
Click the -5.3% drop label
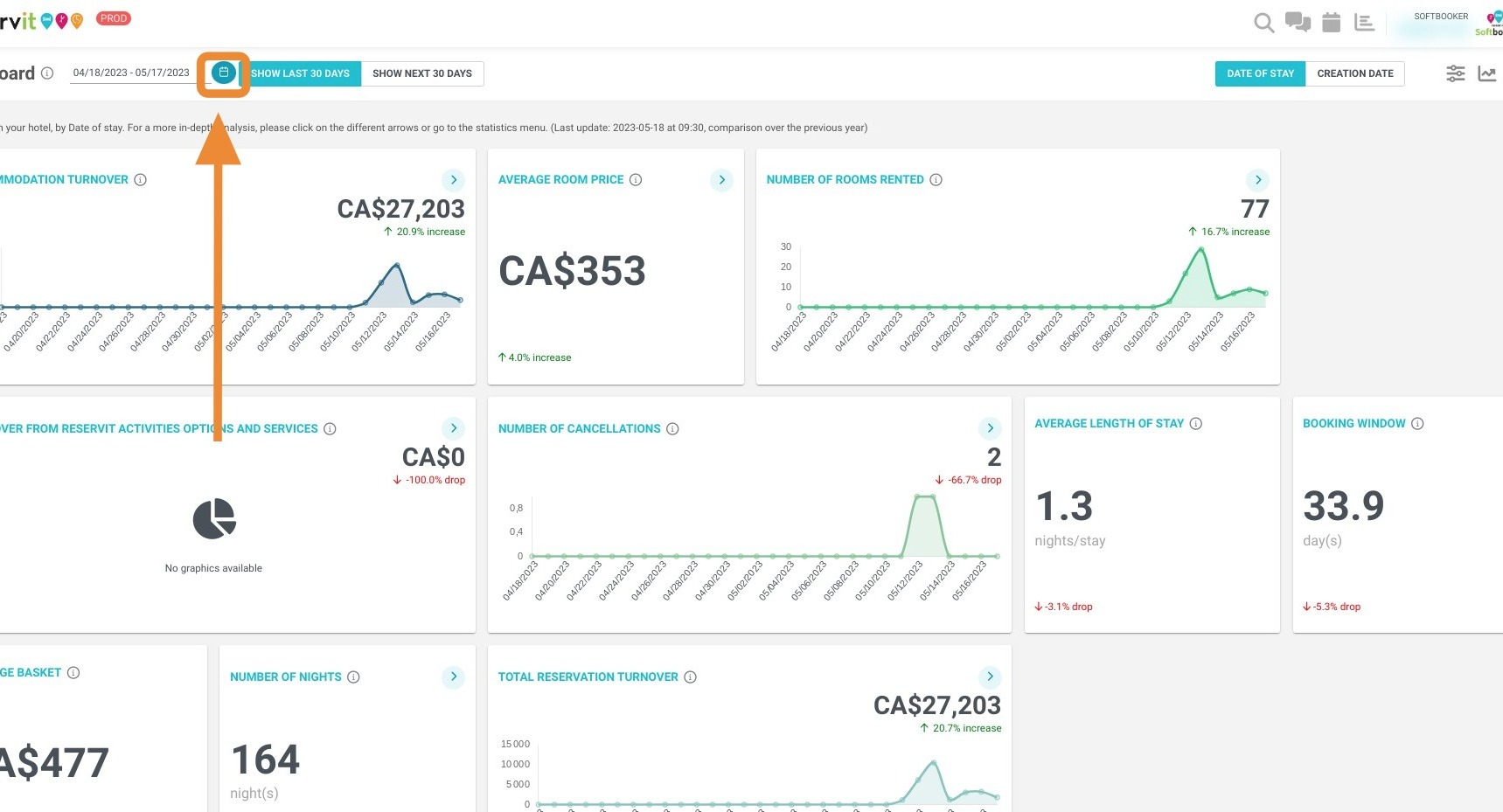[x=1332, y=607]
